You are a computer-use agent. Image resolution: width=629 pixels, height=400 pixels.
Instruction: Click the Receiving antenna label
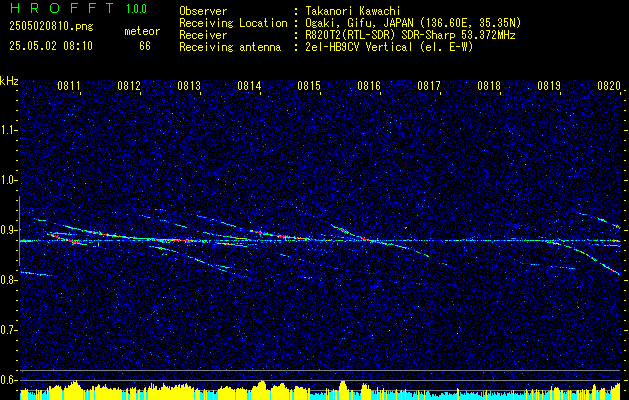[230, 47]
